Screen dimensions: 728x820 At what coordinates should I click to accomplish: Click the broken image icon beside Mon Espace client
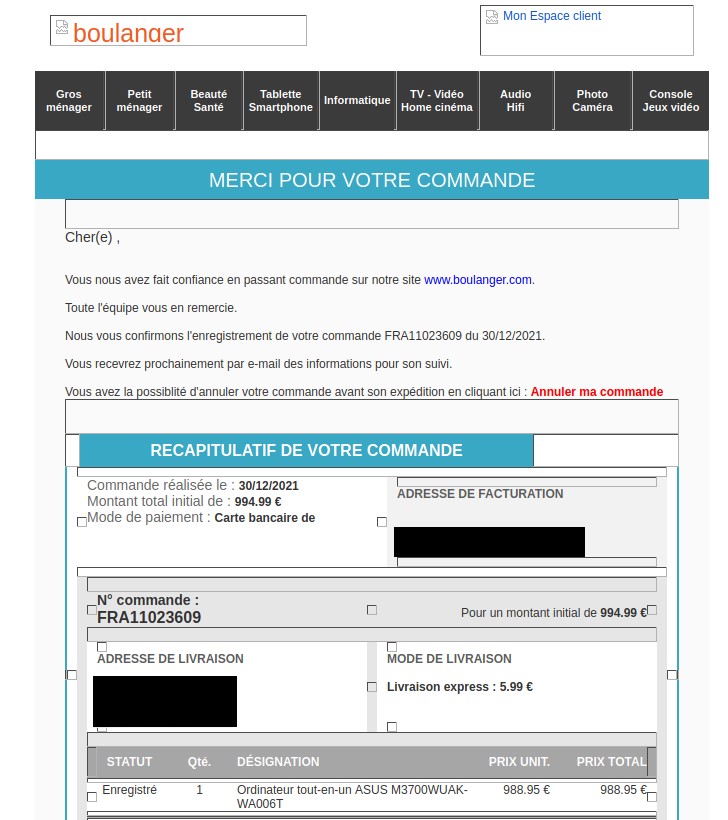pyautogui.click(x=492, y=17)
